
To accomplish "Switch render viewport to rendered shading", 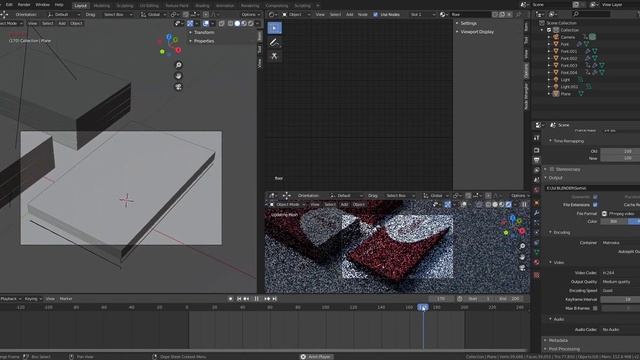I will click(509, 204).
